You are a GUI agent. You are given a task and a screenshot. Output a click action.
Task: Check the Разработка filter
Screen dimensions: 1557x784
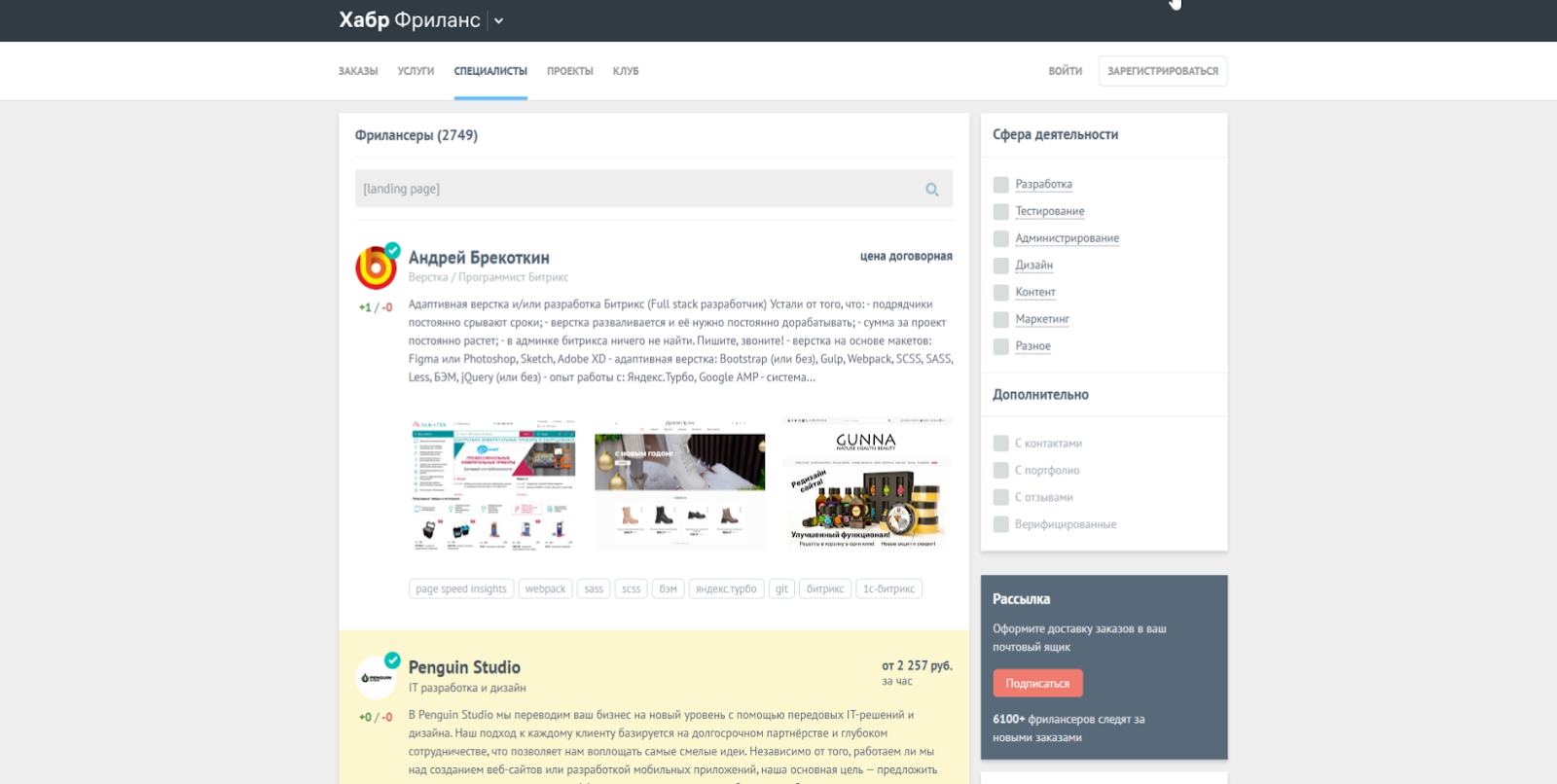pos(1000,185)
